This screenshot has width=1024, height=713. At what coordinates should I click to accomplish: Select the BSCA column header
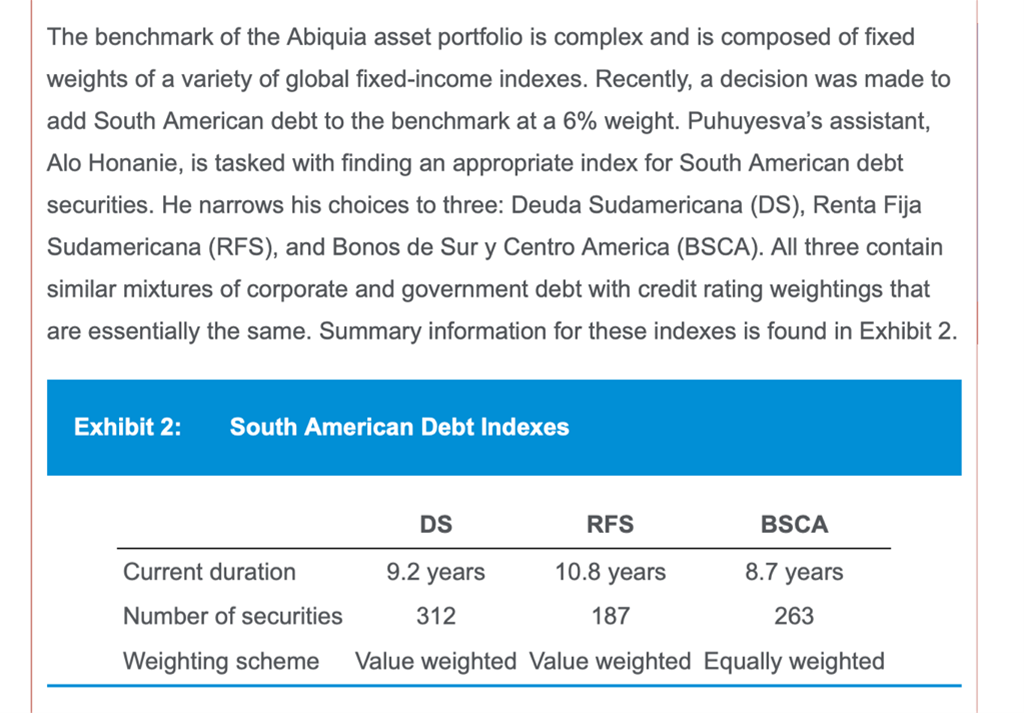point(794,524)
